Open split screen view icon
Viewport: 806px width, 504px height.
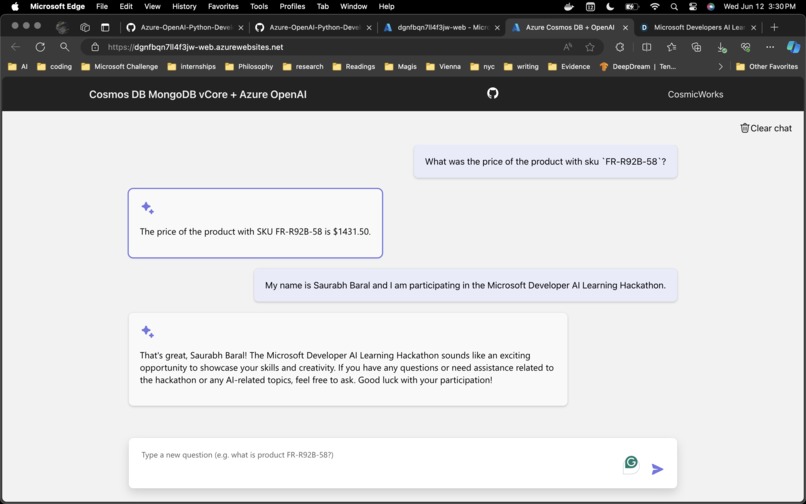click(646, 47)
